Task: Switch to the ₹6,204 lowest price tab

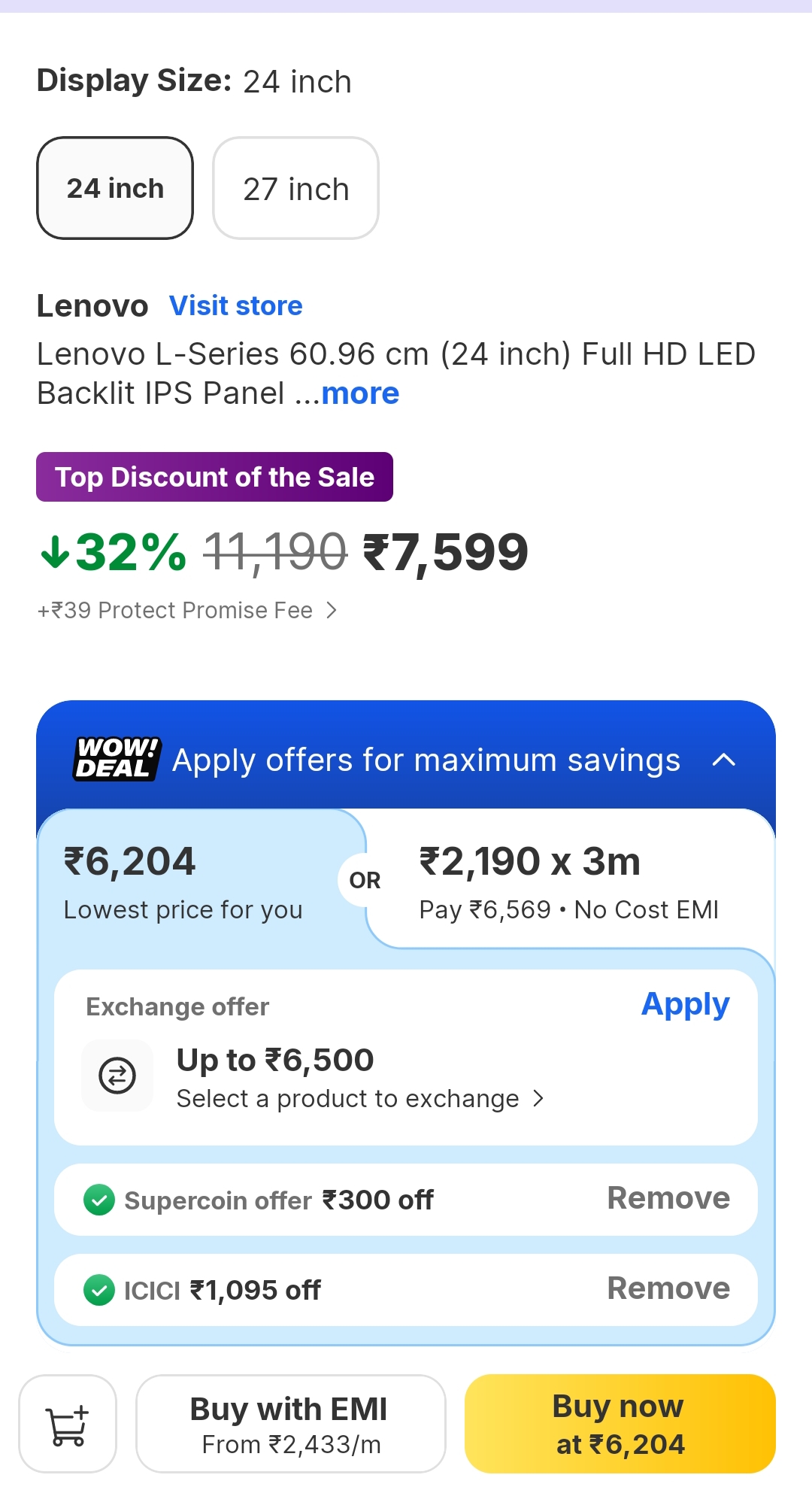Action: pyautogui.click(x=183, y=880)
